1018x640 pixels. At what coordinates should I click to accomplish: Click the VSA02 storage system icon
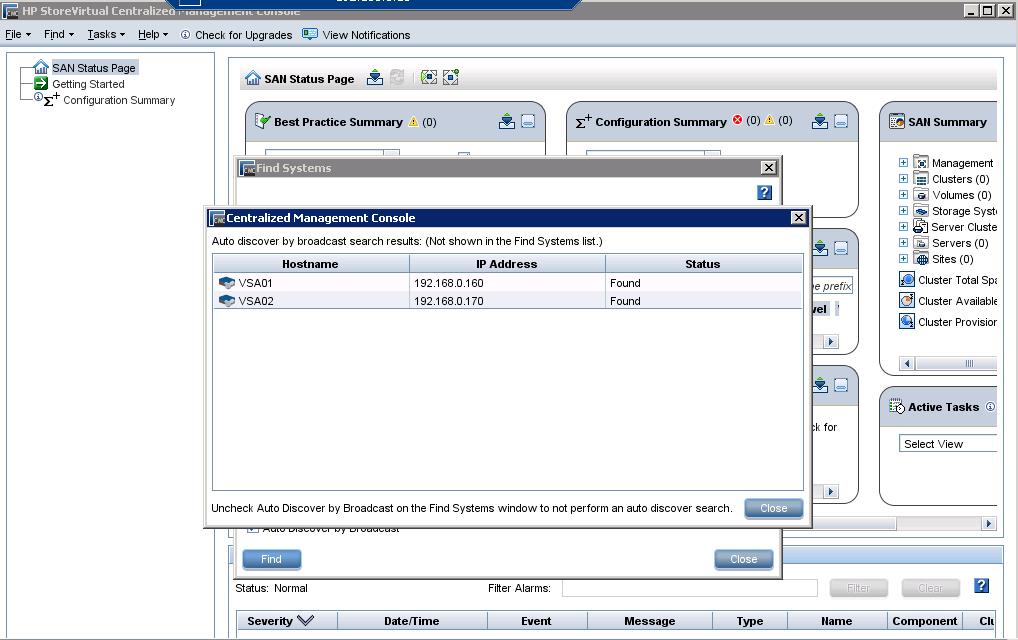[227, 301]
